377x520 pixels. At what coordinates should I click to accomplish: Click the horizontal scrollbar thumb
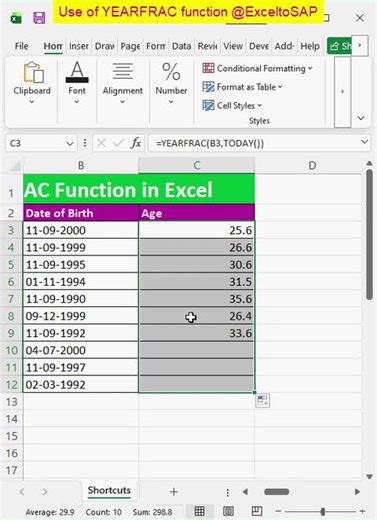[x=276, y=492]
